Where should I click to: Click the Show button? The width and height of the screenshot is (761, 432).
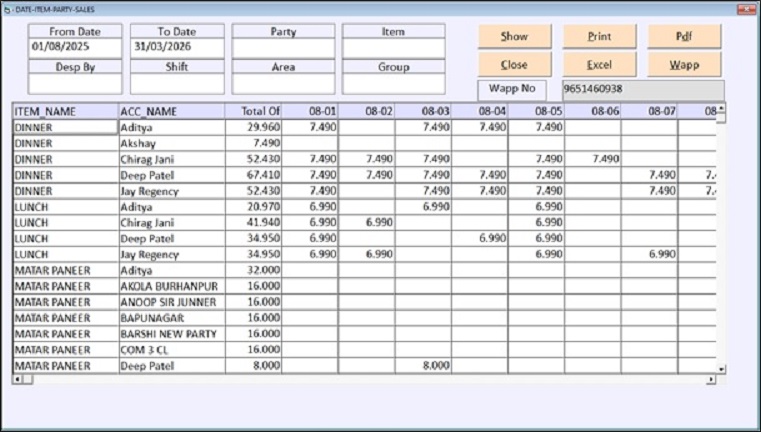click(x=514, y=36)
